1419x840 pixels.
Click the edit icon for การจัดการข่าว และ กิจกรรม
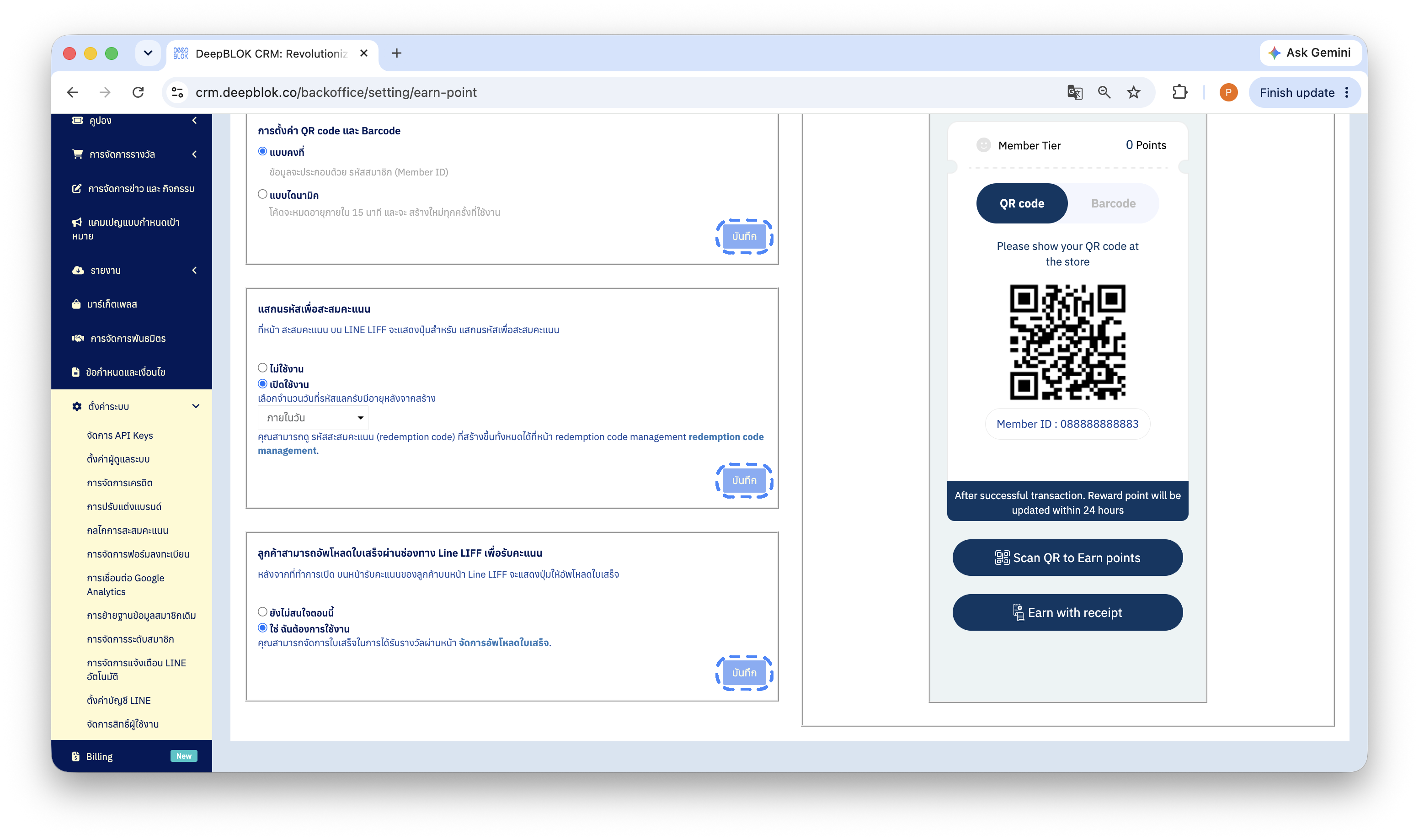click(77, 188)
